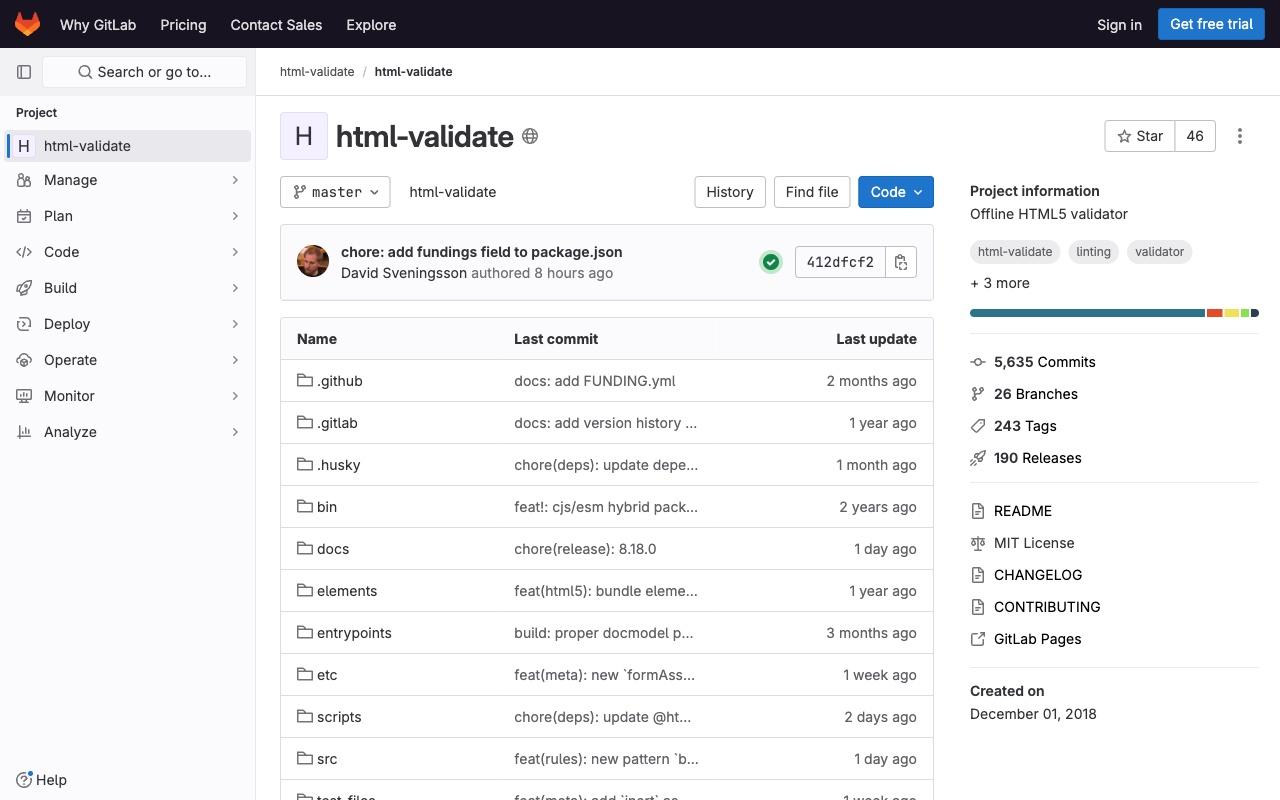Open the blue Code dropdown button

point(896,192)
